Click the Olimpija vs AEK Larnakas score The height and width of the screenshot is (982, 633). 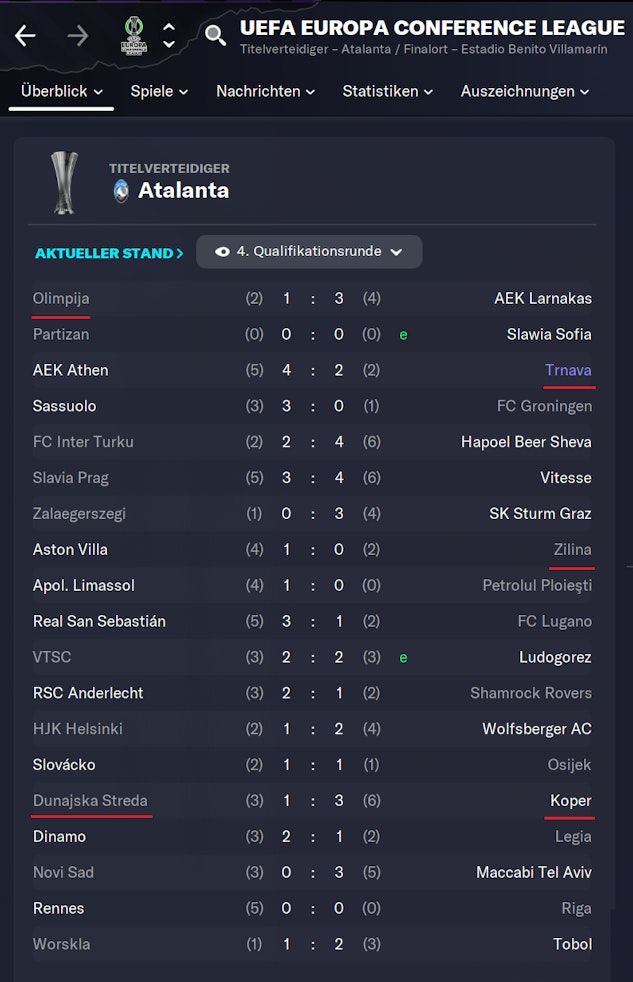click(312, 298)
